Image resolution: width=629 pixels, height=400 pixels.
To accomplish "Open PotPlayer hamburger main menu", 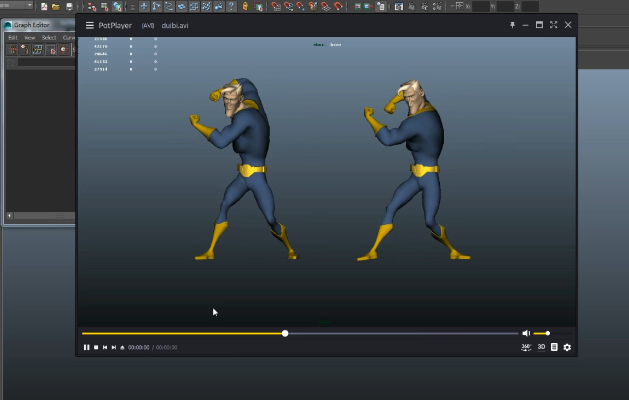I will tap(89, 25).
